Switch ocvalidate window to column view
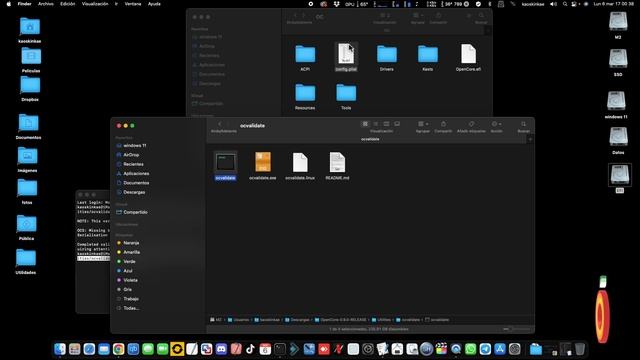Viewport: 640px width, 360px height. pos(386,124)
